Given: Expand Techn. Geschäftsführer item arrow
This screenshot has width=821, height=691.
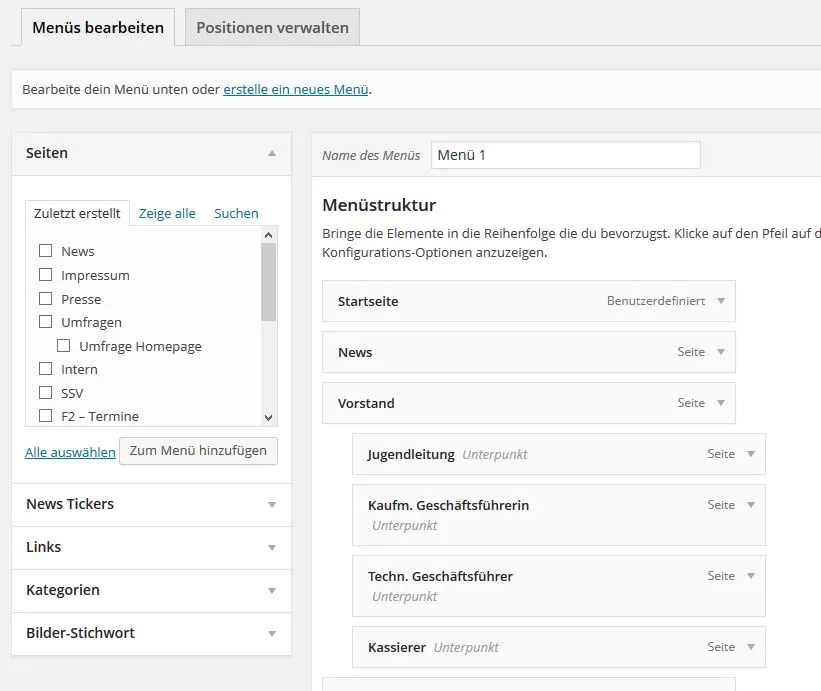Looking at the screenshot, I should [x=751, y=576].
